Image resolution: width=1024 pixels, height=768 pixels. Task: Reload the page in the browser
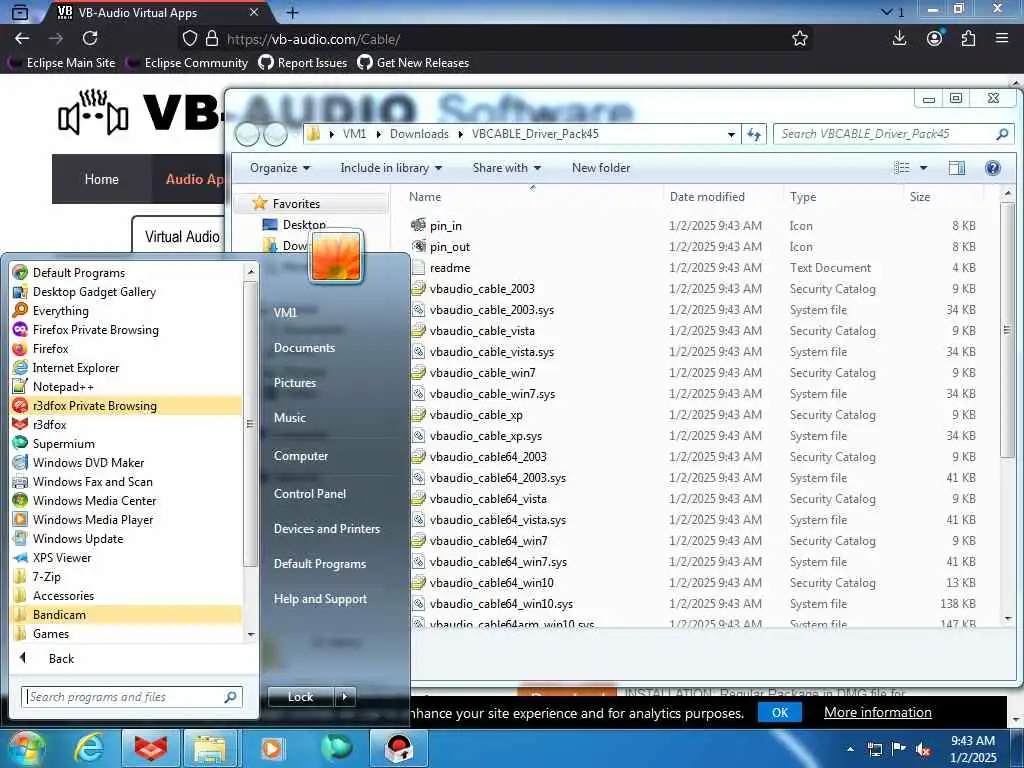tap(90, 38)
